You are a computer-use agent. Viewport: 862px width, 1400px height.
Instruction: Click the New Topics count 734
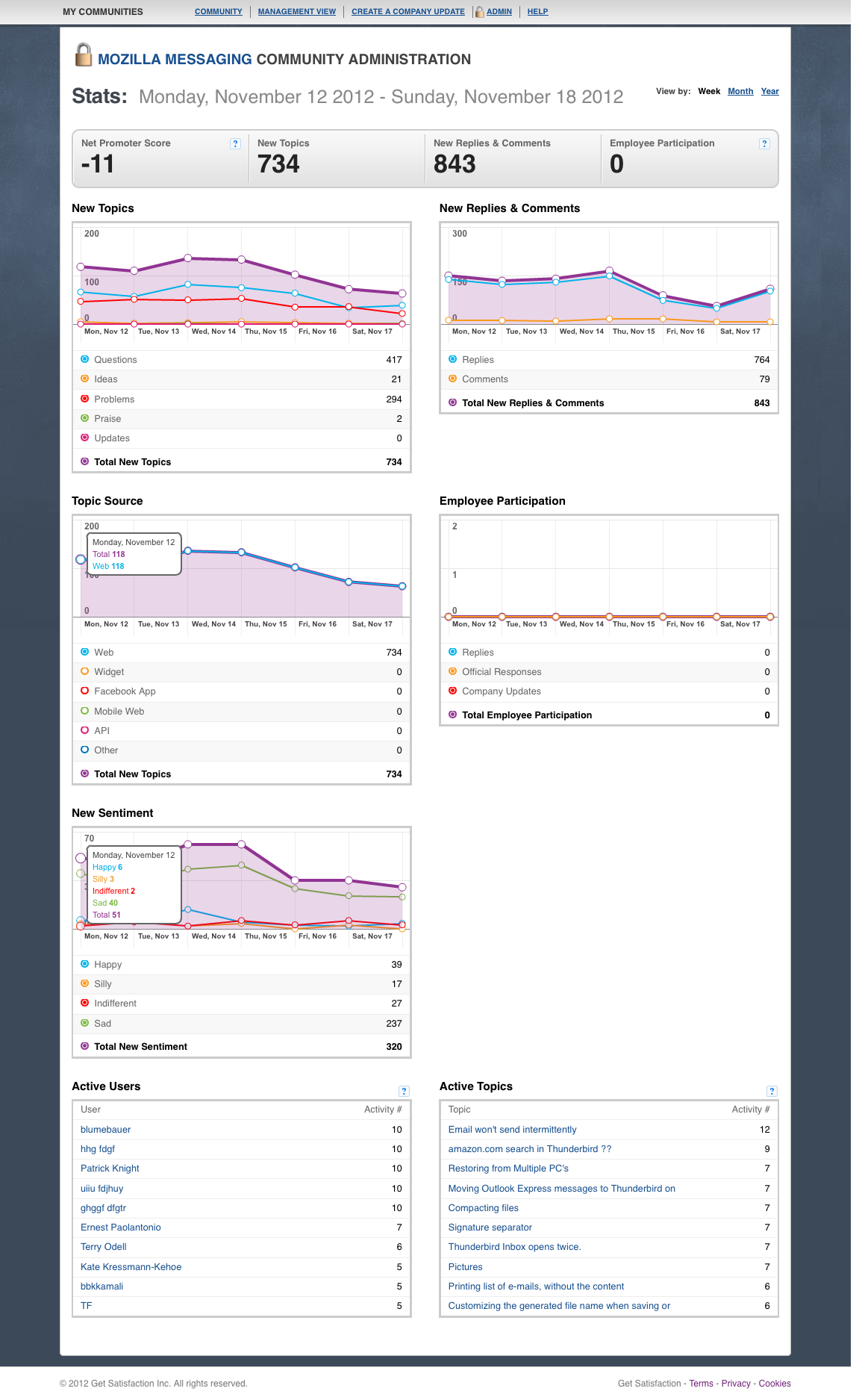point(278,164)
